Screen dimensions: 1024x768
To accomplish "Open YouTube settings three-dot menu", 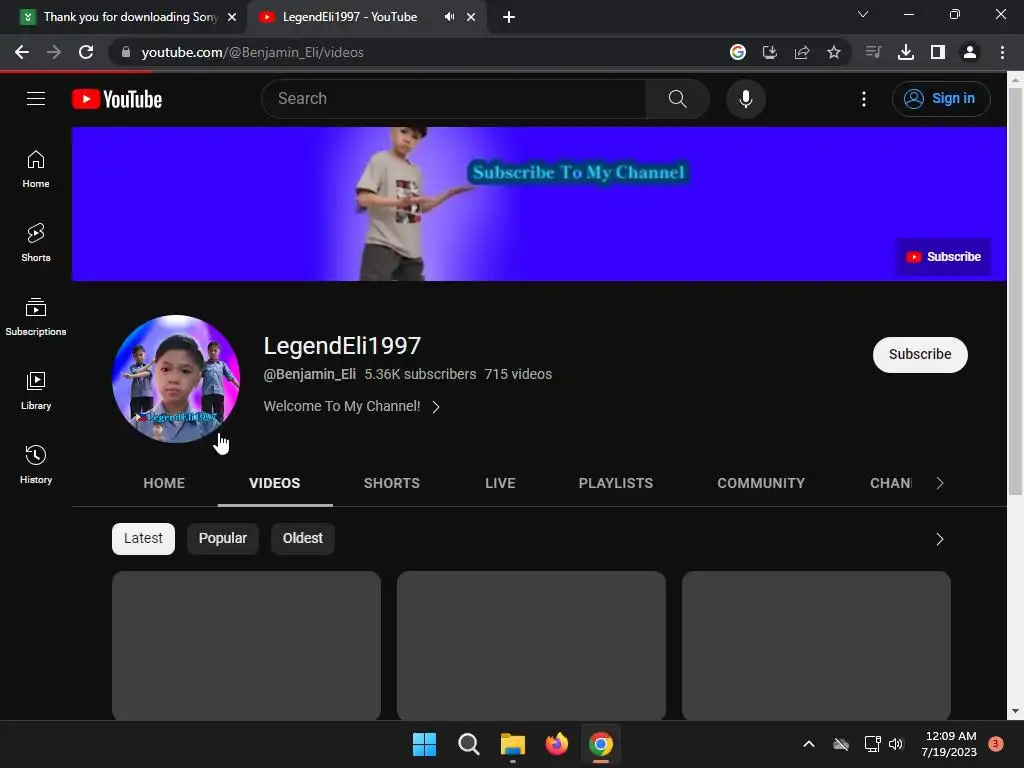I will [x=863, y=99].
